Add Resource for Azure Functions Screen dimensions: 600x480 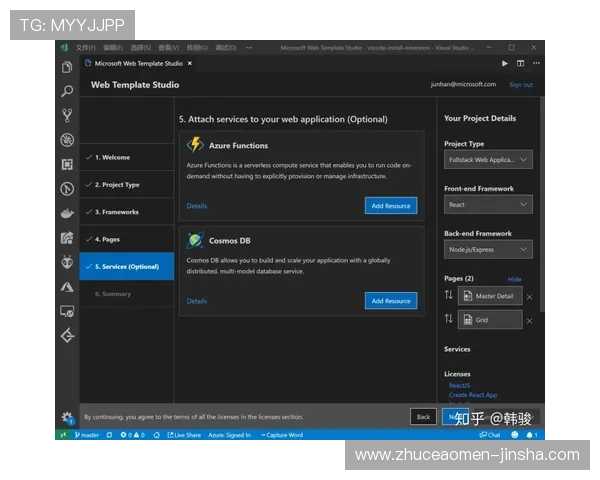[390, 205]
